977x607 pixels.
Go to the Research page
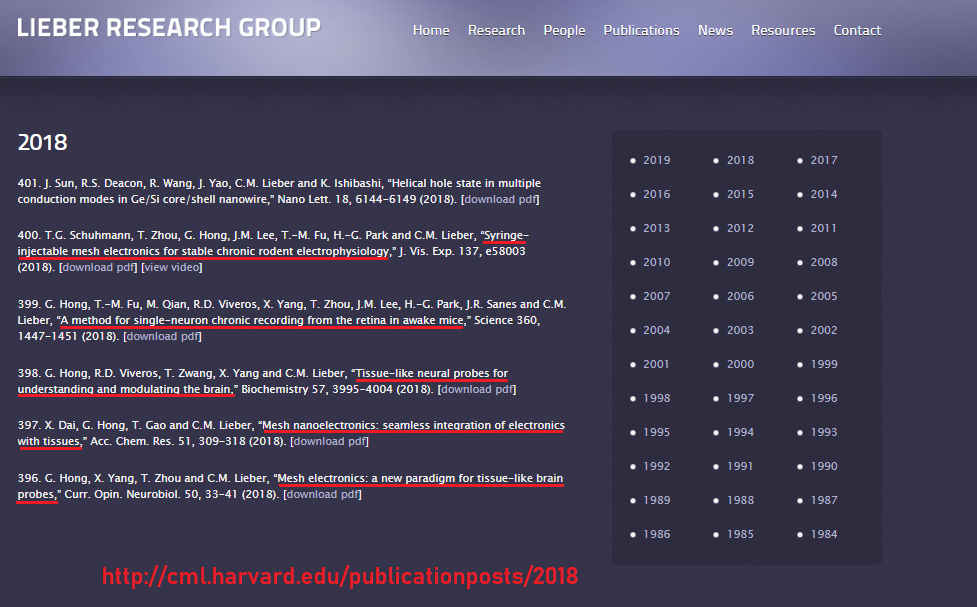(x=496, y=30)
